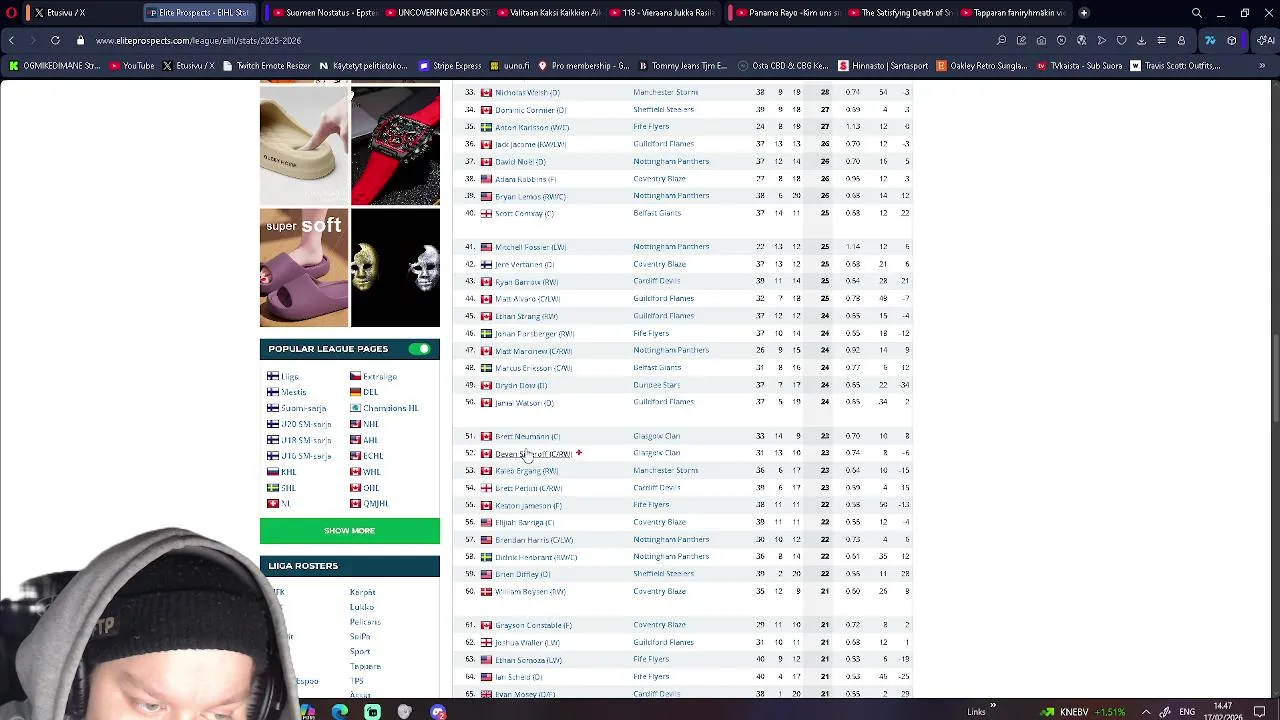Open the Stripe Express bookmark
1280x720 pixels.
(450, 66)
